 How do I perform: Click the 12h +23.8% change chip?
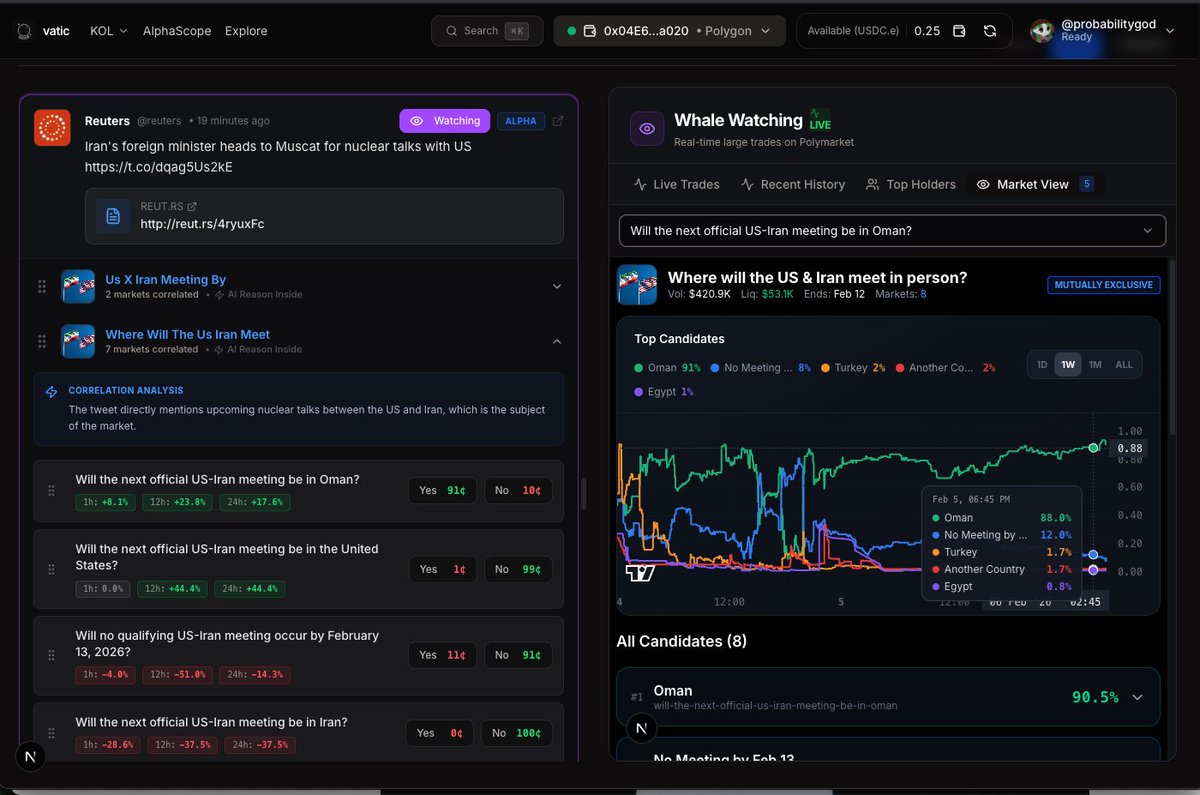[x=175, y=502]
